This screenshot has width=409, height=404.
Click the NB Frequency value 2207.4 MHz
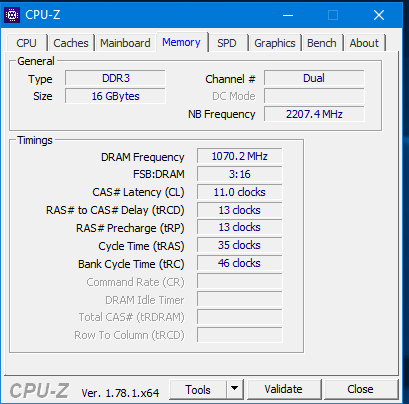point(314,114)
